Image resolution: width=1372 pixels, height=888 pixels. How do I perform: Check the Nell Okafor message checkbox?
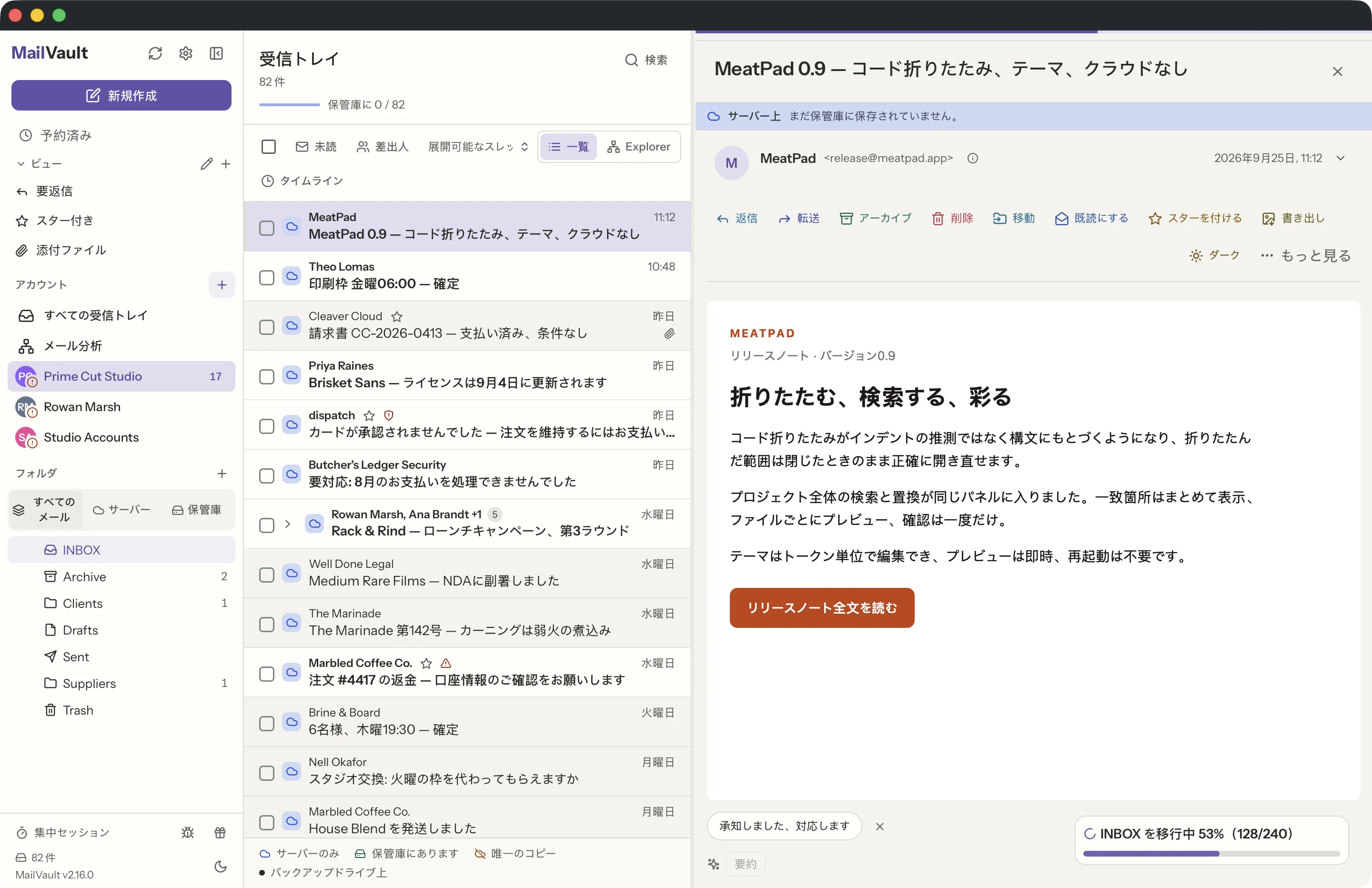pyautogui.click(x=266, y=773)
